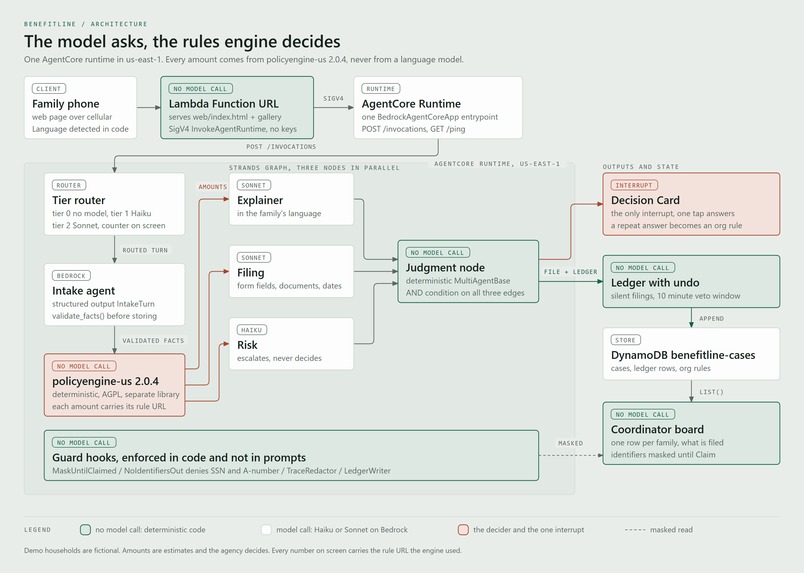The image size is (804, 573).
Task: Click the white model-call legend swatch
Action: point(266,529)
